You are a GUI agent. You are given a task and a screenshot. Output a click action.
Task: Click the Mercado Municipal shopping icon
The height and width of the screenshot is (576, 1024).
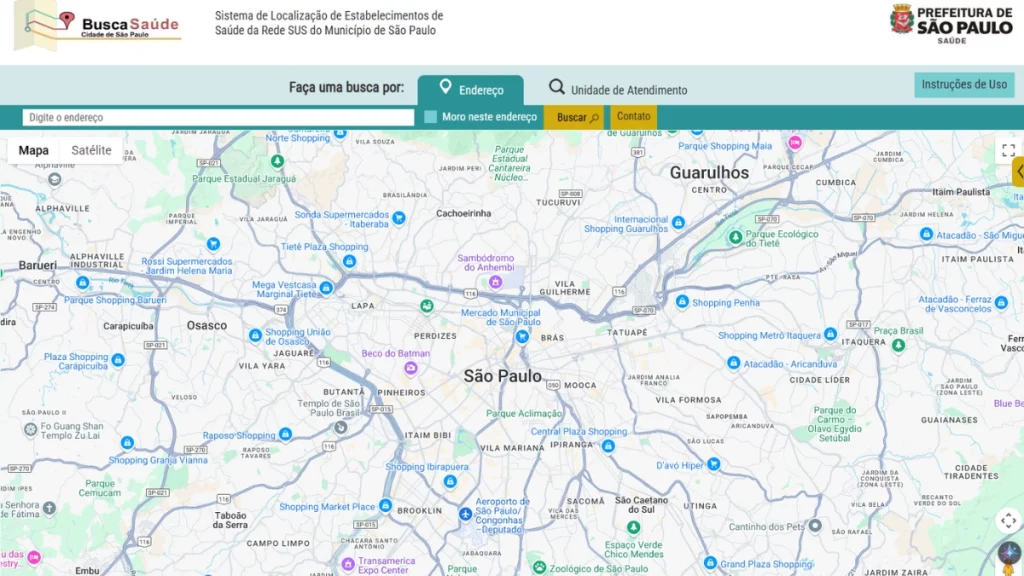[x=521, y=337]
